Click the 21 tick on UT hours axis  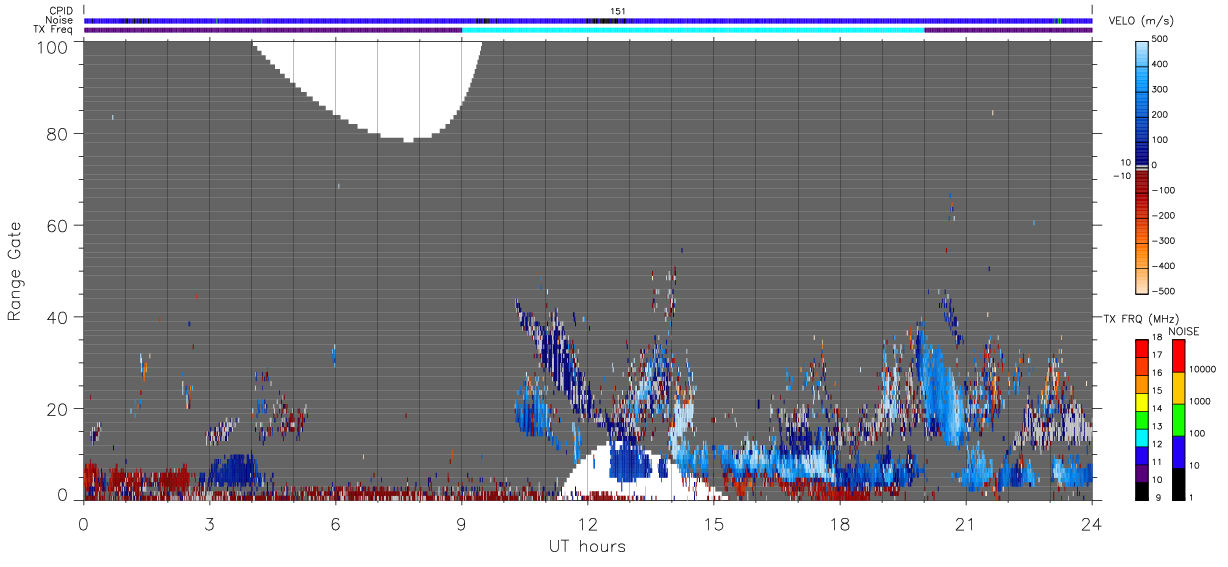coord(966,523)
